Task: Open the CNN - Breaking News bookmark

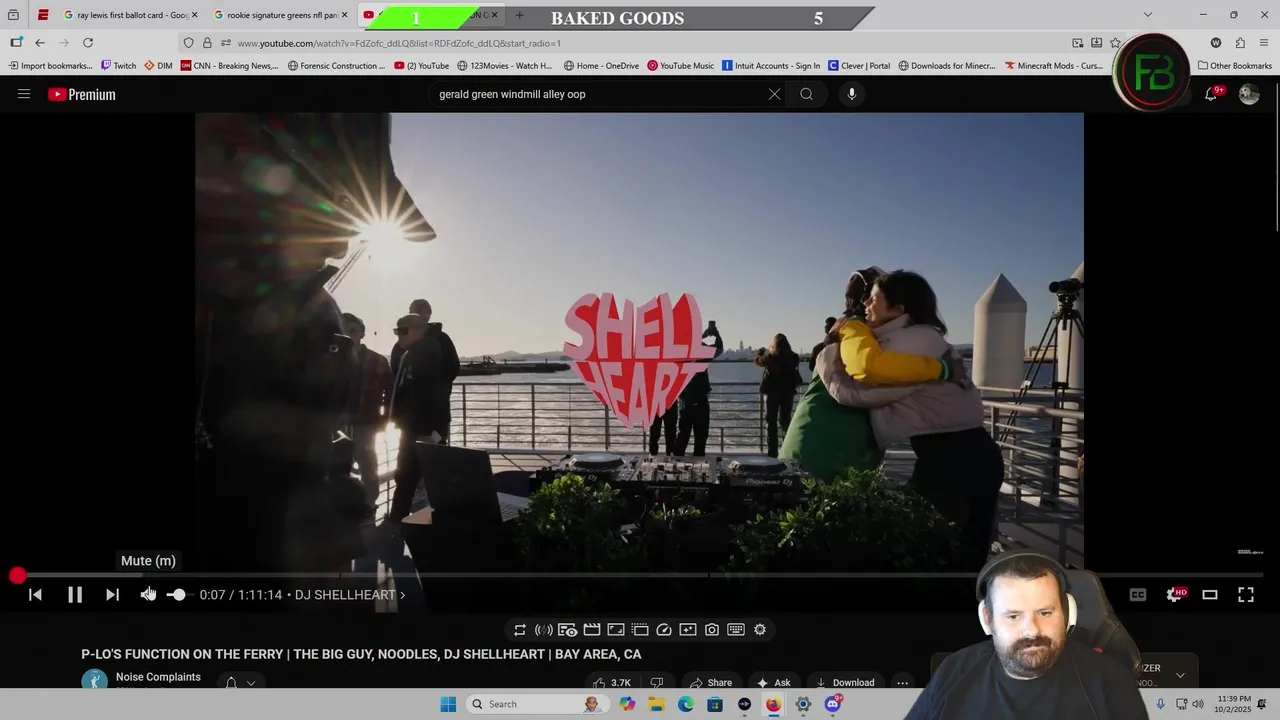Action: [229, 66]
